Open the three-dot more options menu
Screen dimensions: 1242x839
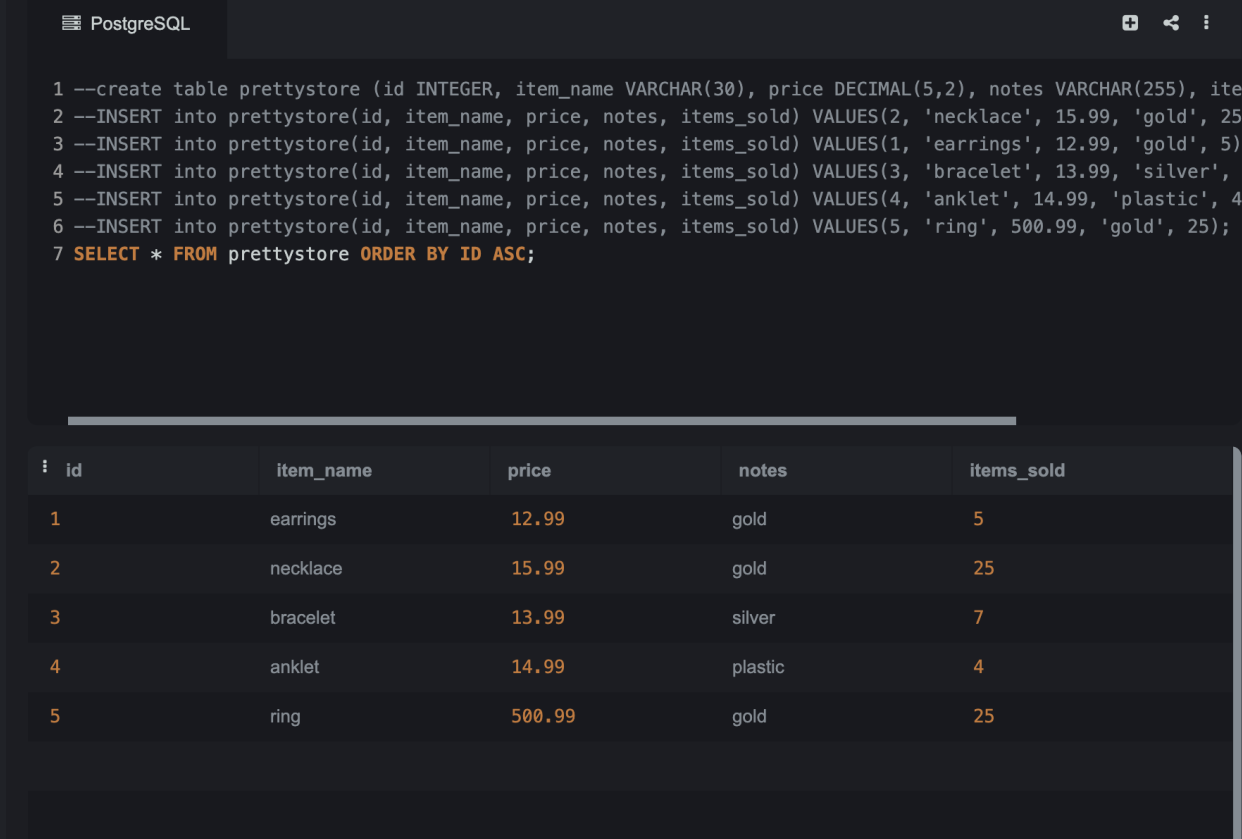coord(1207,23)
